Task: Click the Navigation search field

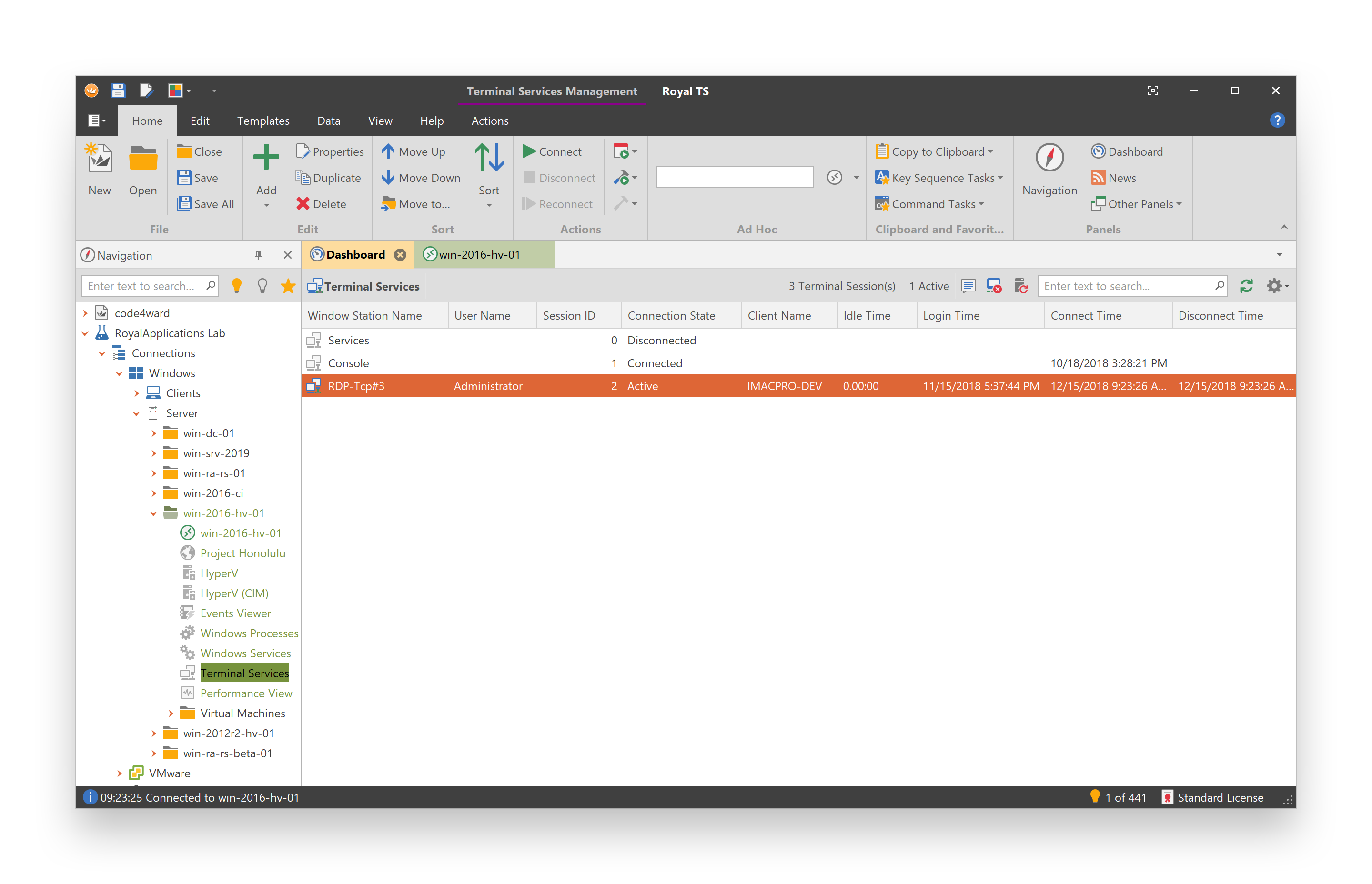Action: pyautogui.click(x=151, y=286)
